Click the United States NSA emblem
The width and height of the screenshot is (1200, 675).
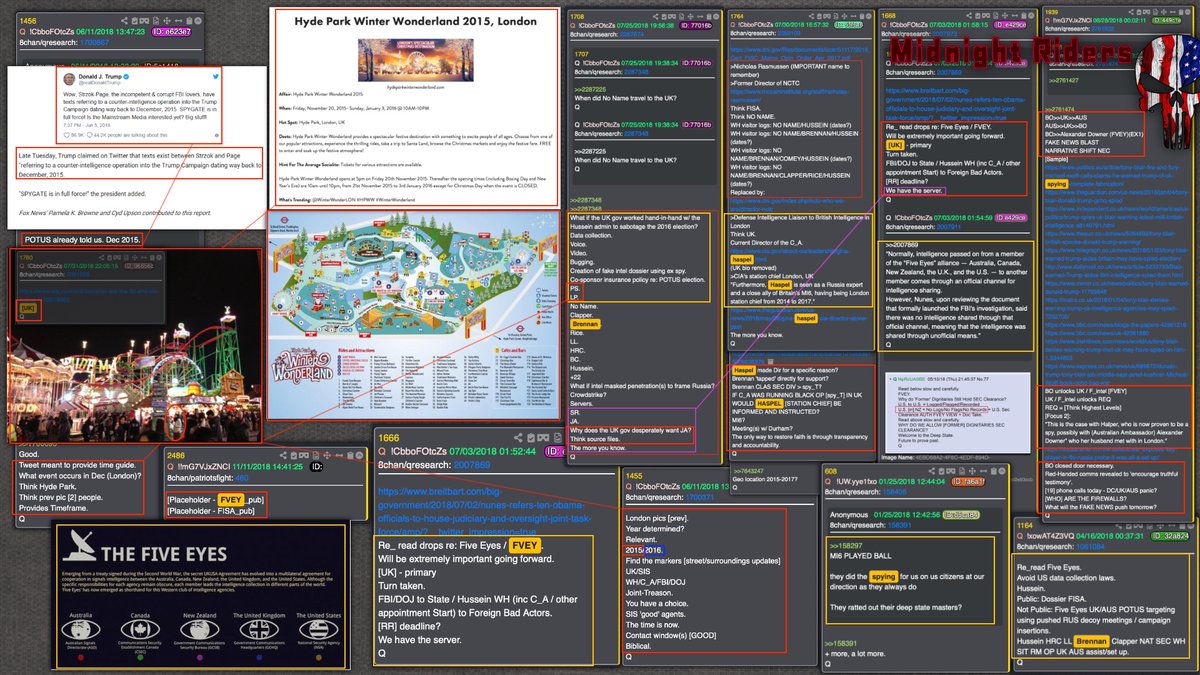click(318, 630)
